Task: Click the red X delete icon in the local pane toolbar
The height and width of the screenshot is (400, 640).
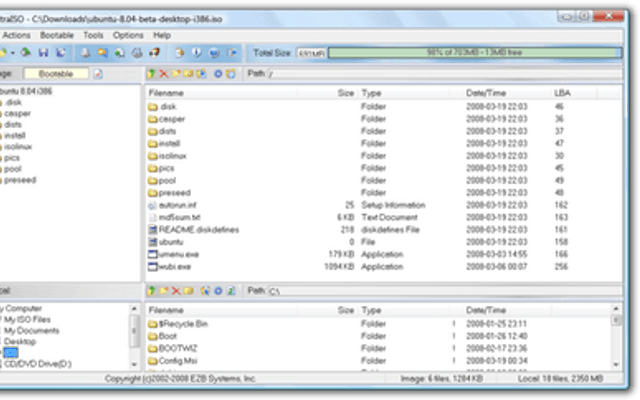Action: (176, 291)
